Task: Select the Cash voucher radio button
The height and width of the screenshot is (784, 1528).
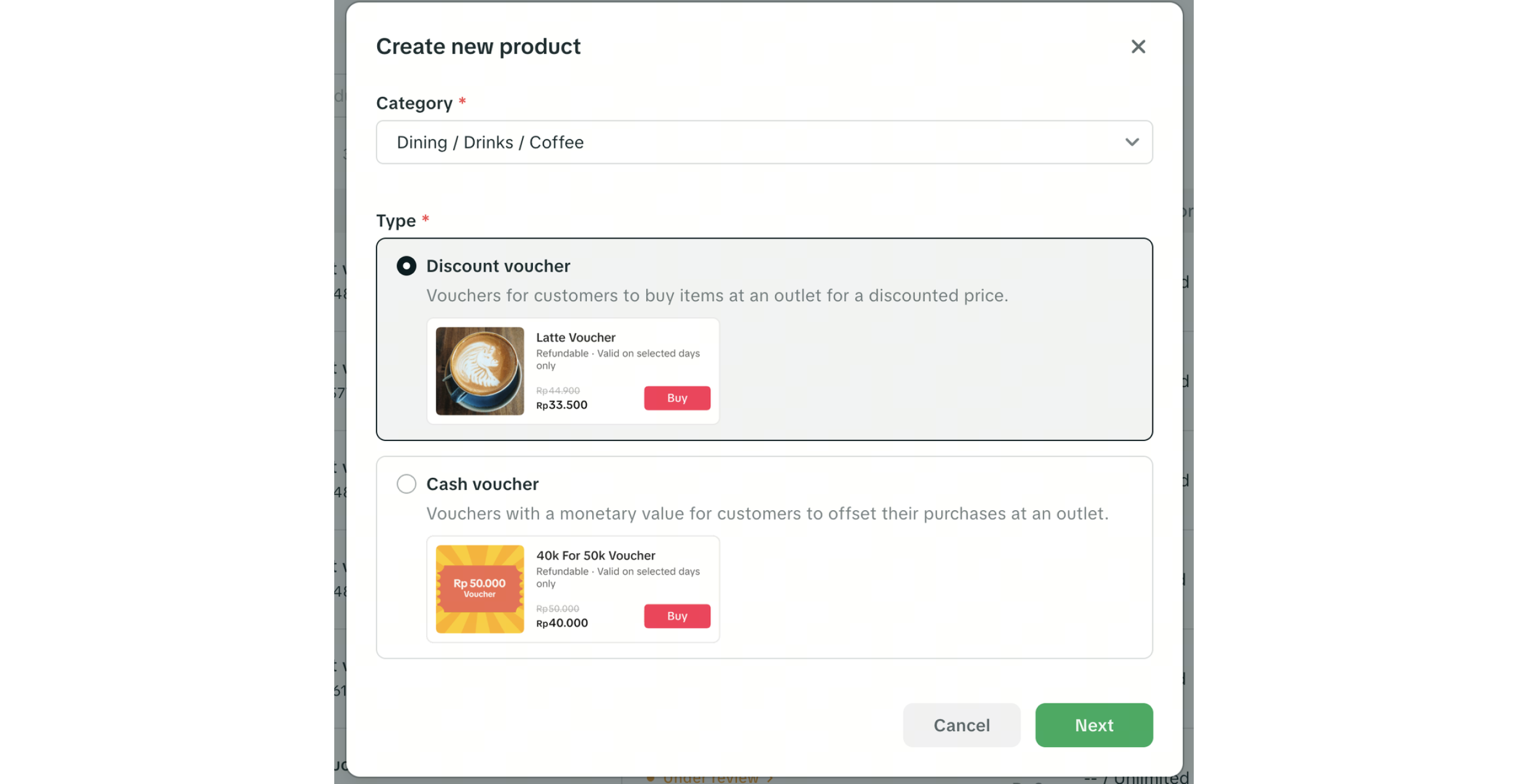Action: tap(406, 484)
